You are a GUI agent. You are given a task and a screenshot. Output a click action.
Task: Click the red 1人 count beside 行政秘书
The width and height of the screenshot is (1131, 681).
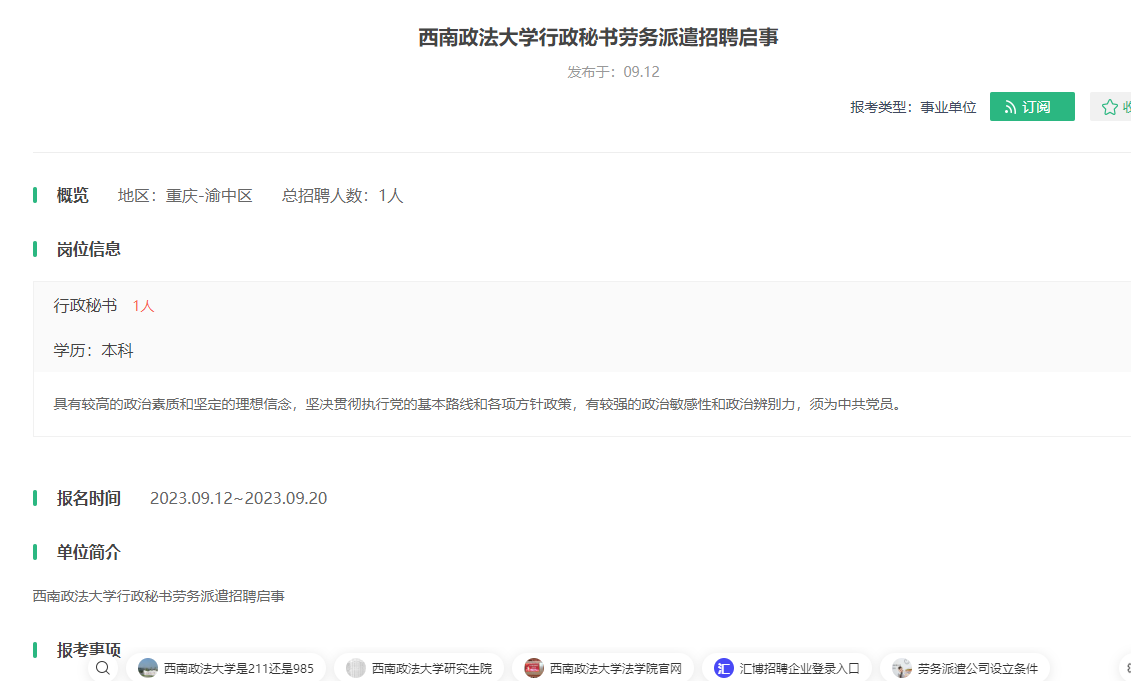point(144,306)
